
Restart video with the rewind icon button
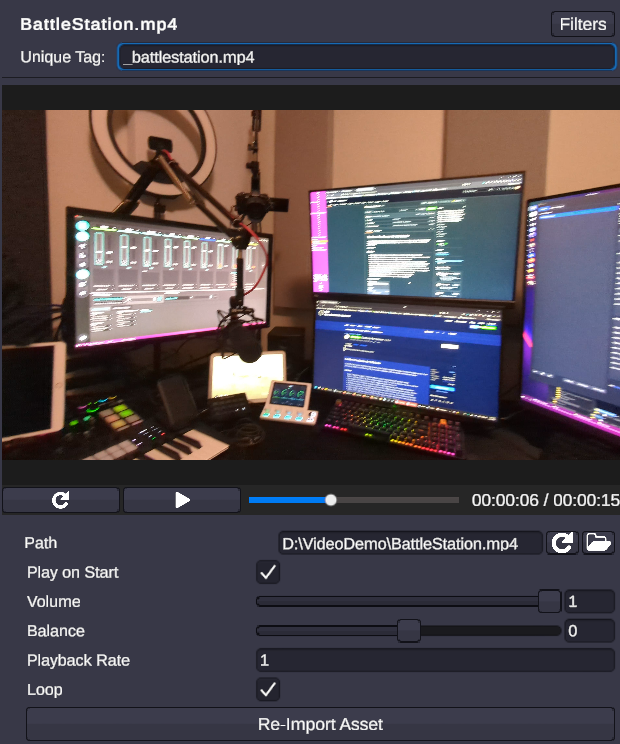click(61, 500)
